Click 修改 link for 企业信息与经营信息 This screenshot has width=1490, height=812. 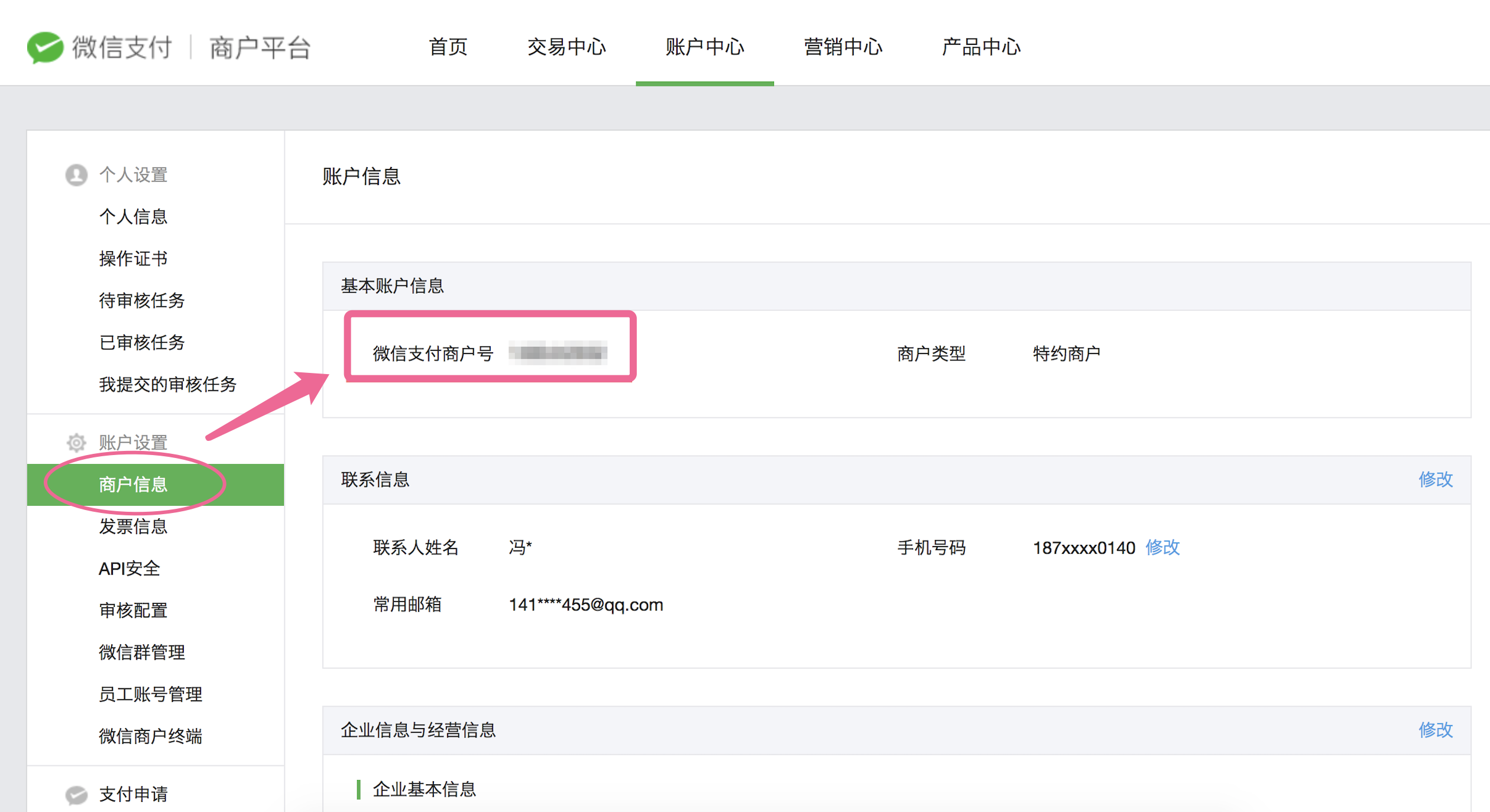(x=1435, y=730)
